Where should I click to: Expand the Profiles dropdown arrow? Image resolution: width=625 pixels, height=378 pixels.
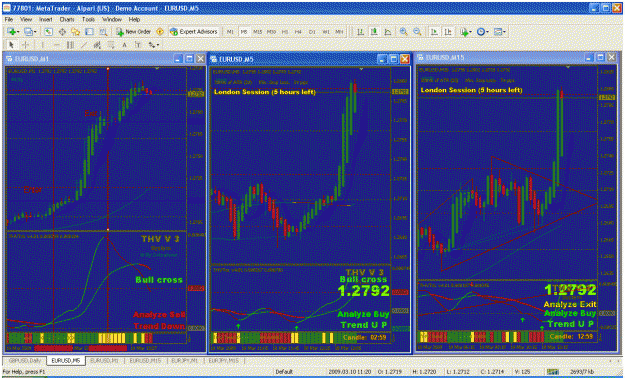tap(35, 32)
